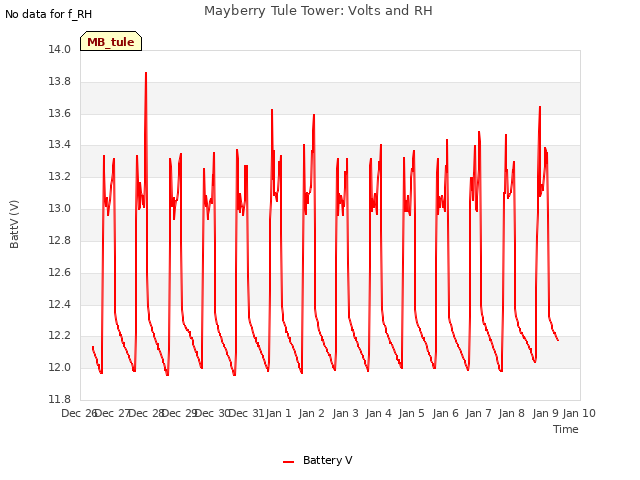Image resolution: width=640 pixels, height=480 pixels.
Task: Click the 13.6 y-axis tick label
Action: tap(60, 113)
